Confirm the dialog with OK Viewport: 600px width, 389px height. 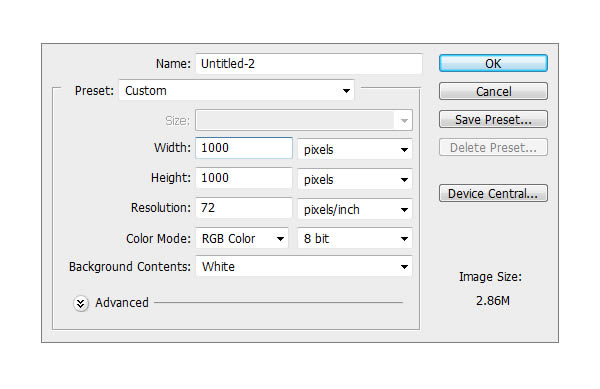(x=493, y=63)
